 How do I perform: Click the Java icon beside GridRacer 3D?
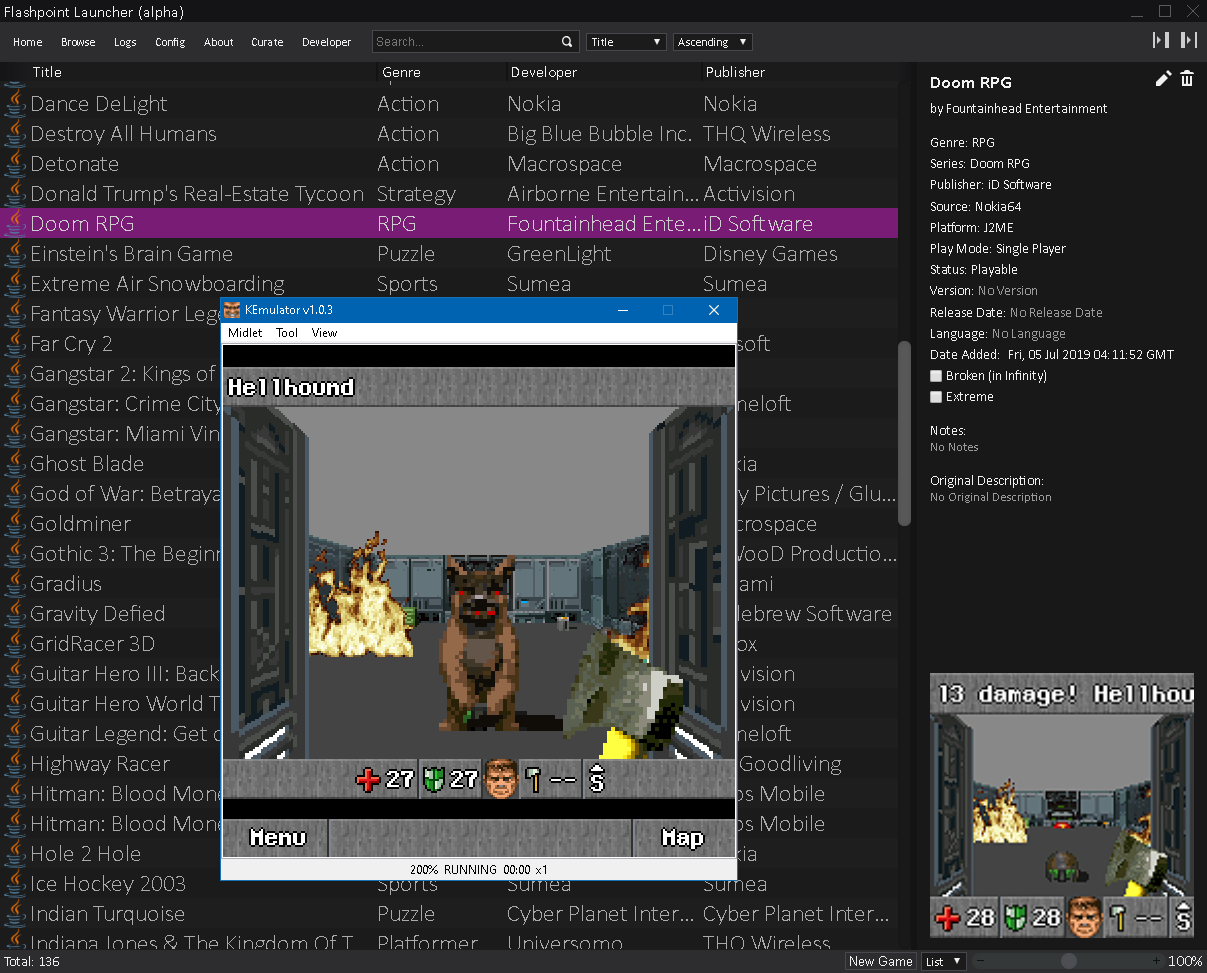coord(14,644)
